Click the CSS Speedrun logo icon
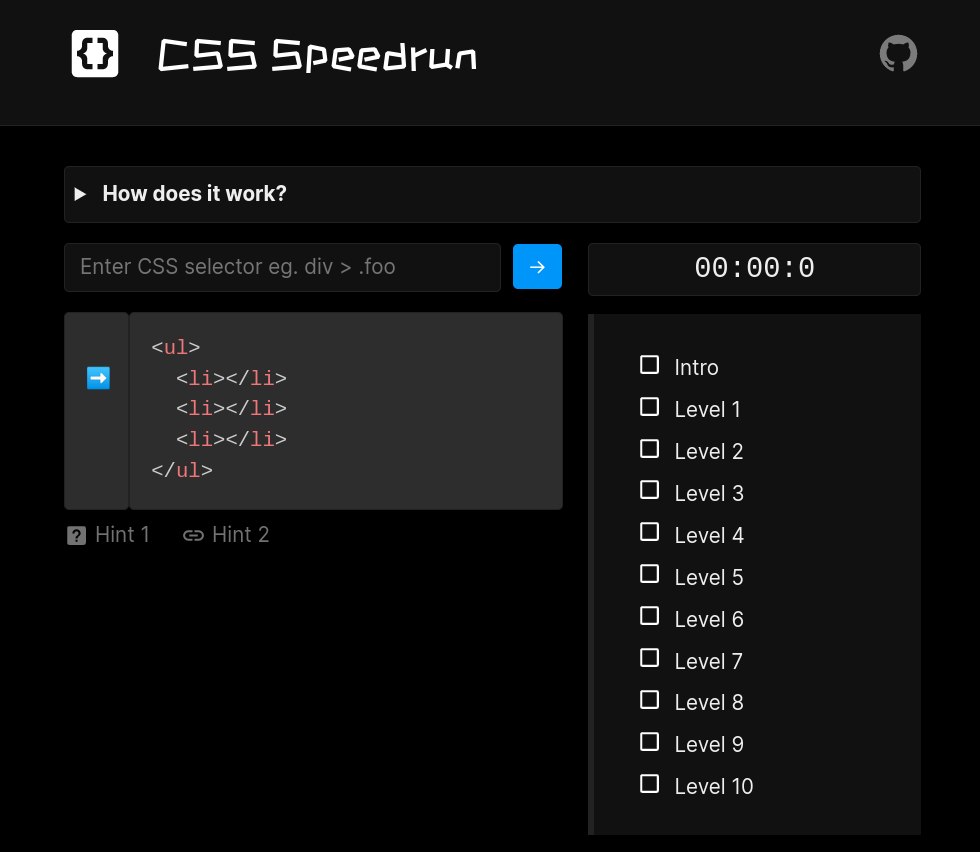The width and height of the screenshot is (980, 852). pos(94,53)
